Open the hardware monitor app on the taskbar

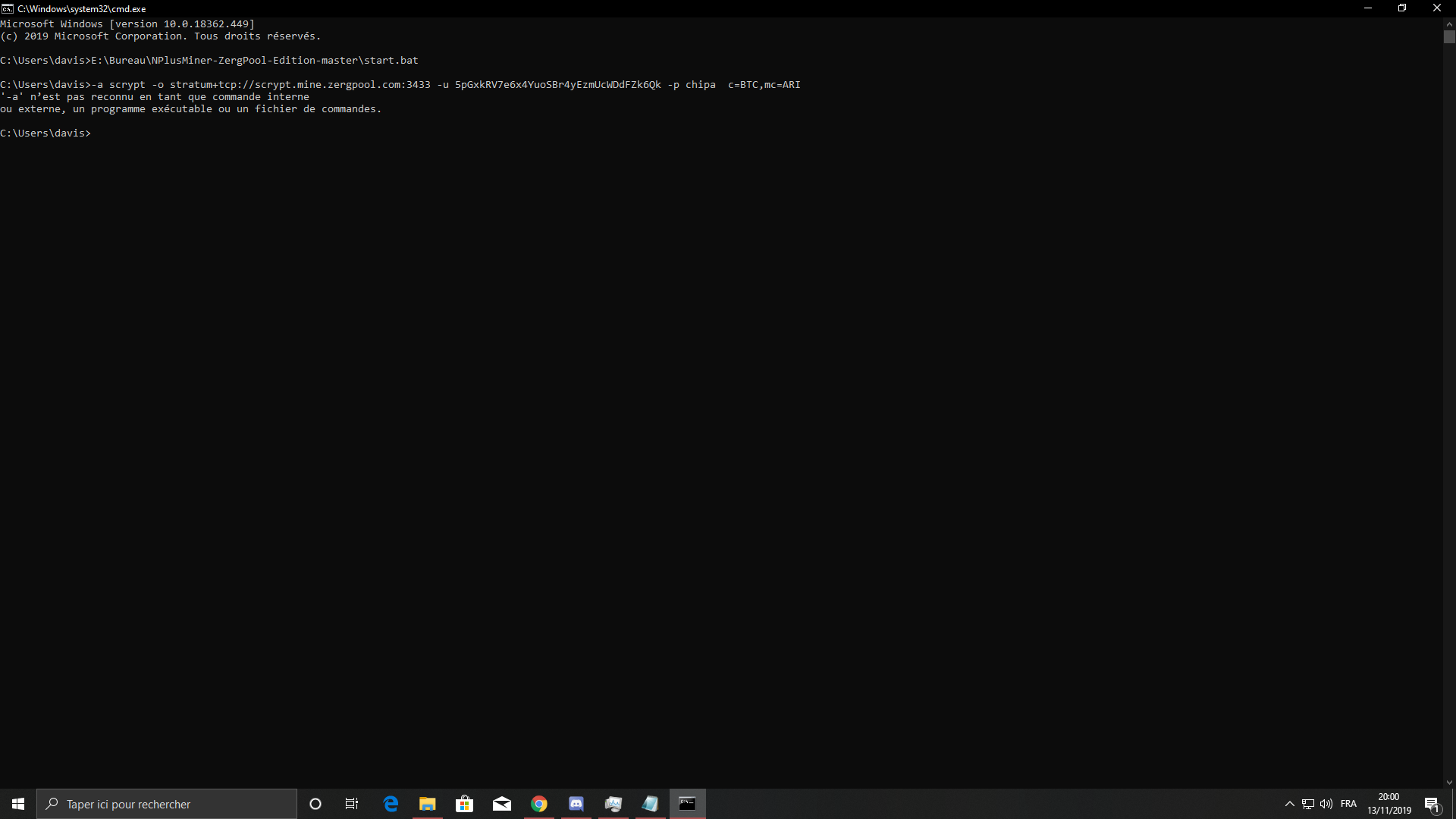[x=613, y=803]
